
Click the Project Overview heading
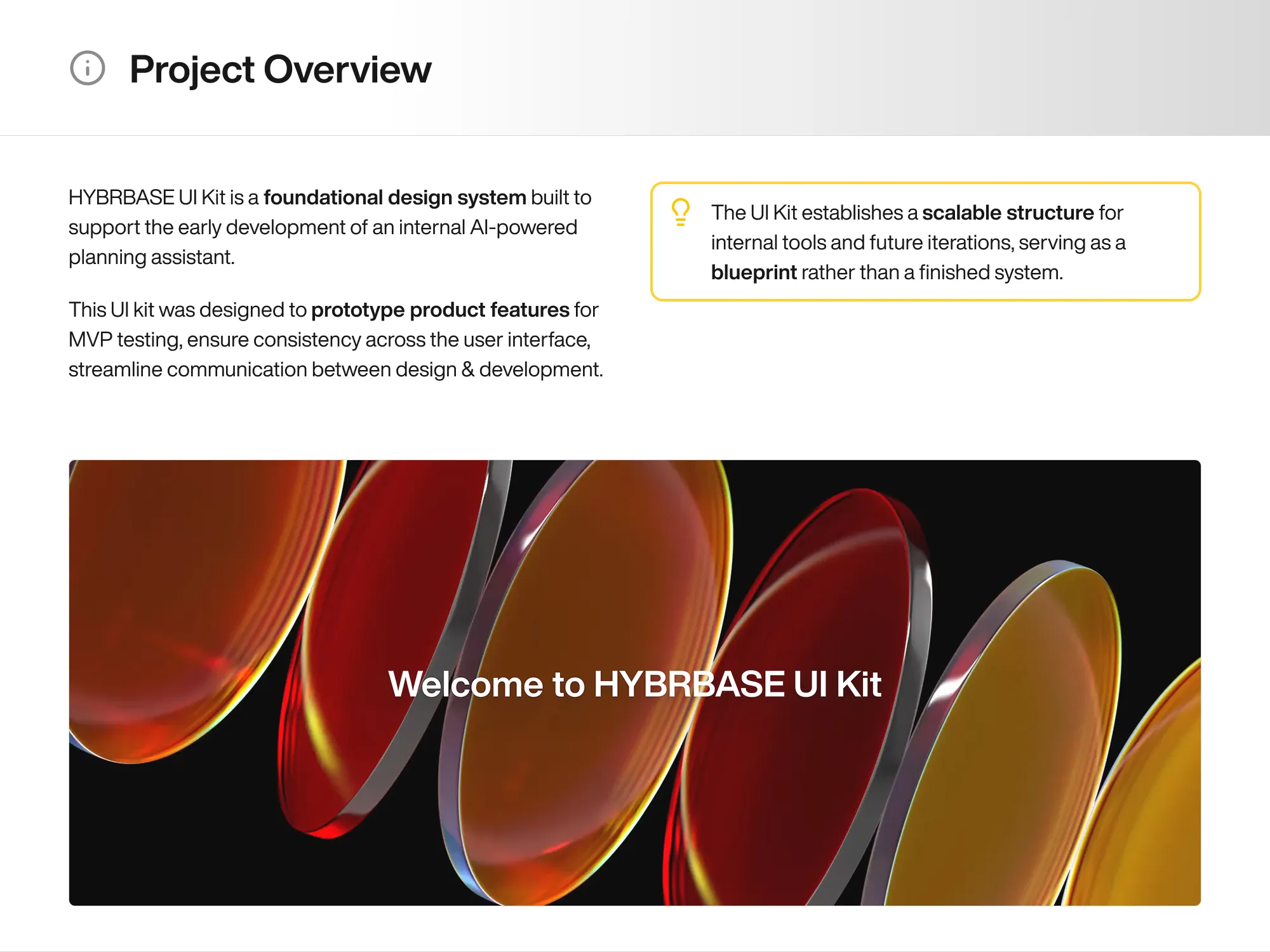(x=280, y=69)
